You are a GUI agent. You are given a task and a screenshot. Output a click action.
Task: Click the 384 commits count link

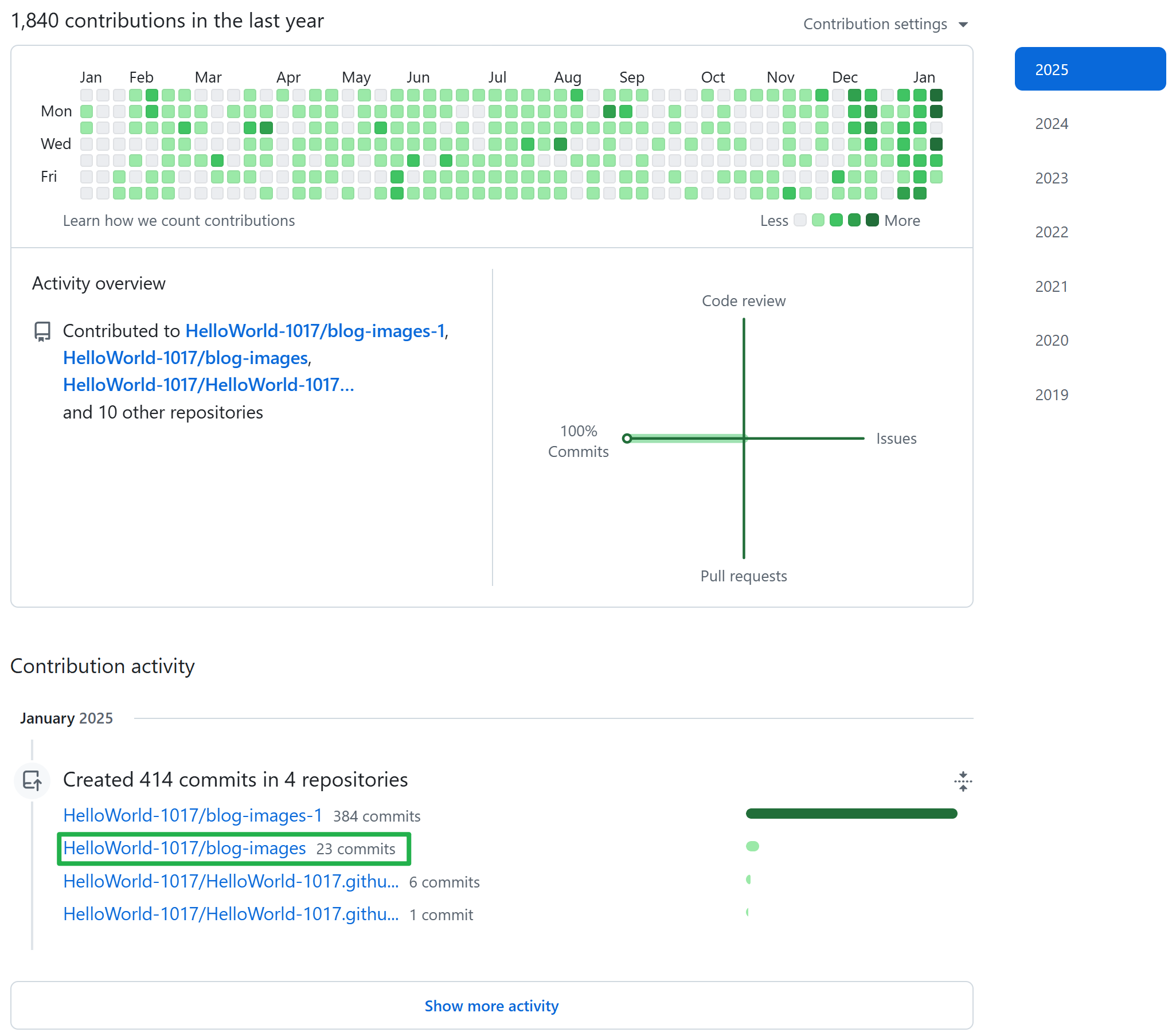pyautogui.click(x=376, y=816)
